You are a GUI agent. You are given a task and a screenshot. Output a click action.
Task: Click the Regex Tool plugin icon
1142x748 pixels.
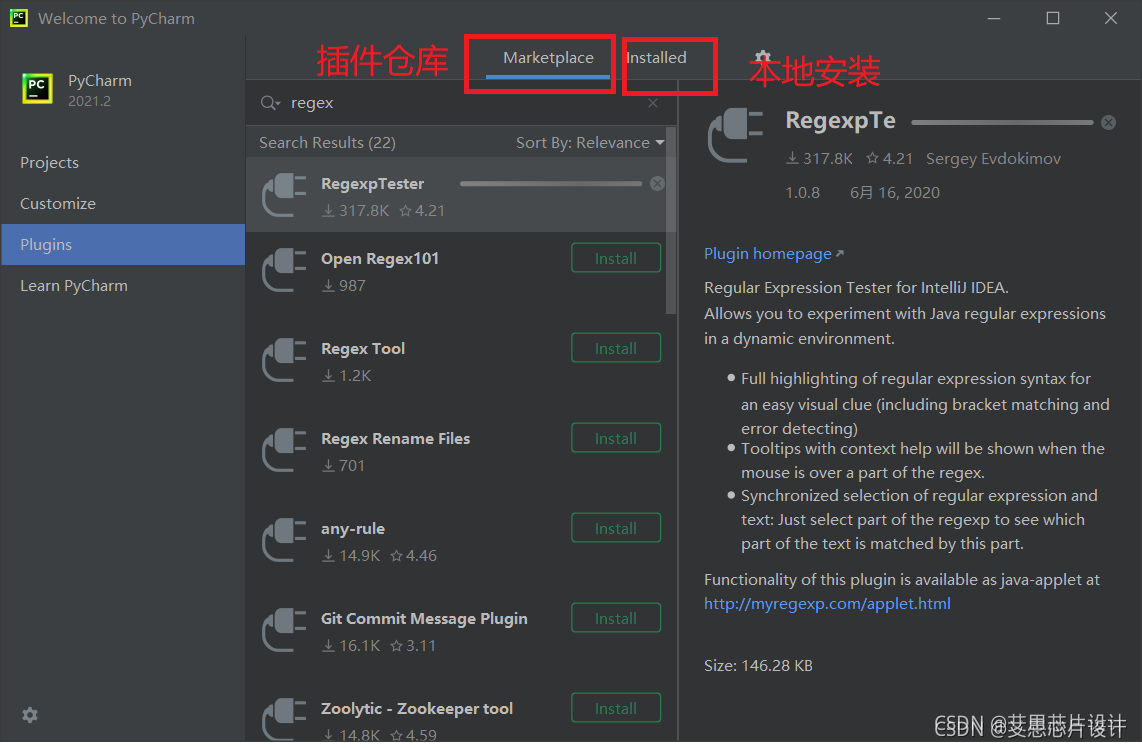pos(285,360)
